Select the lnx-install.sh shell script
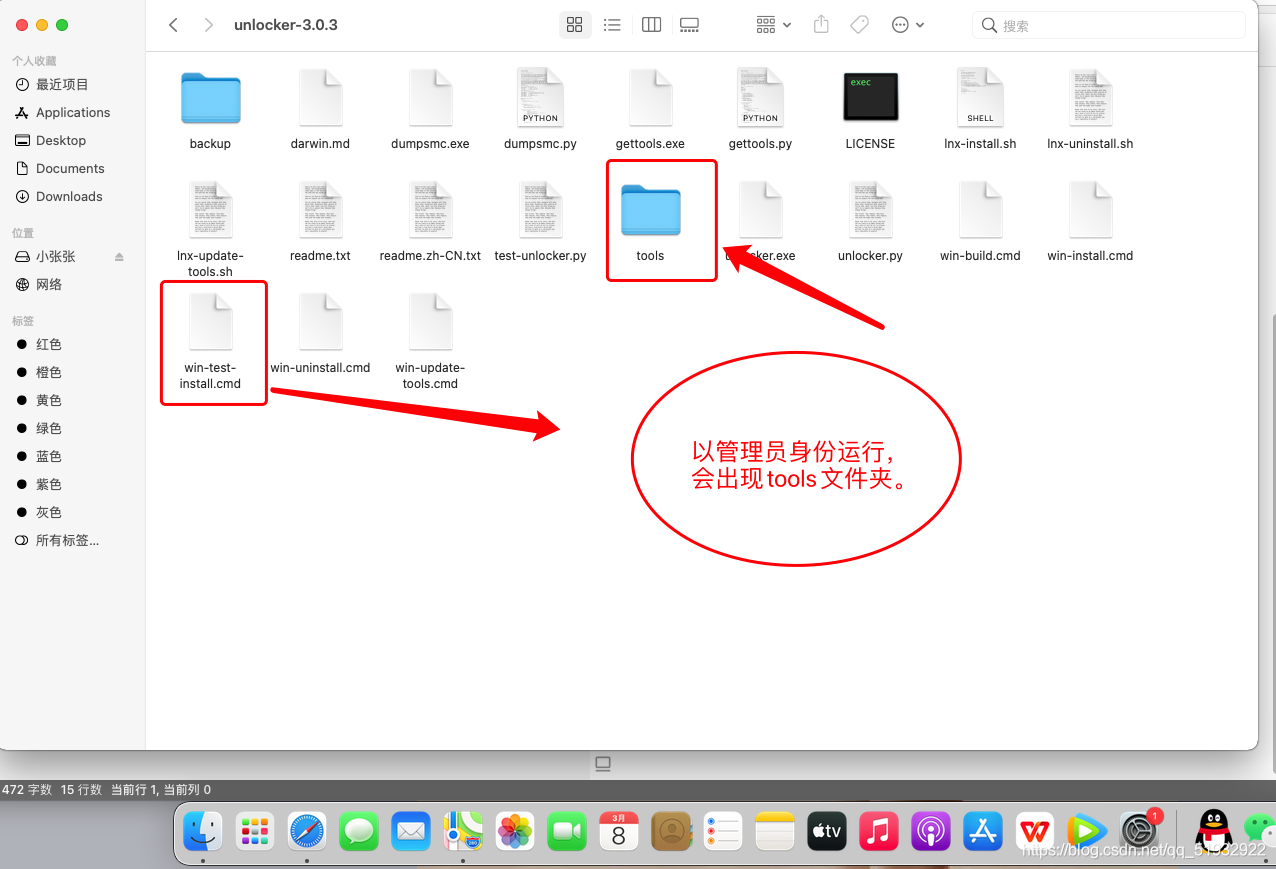This screenshot has height=869, width=1276. [980, 98]
